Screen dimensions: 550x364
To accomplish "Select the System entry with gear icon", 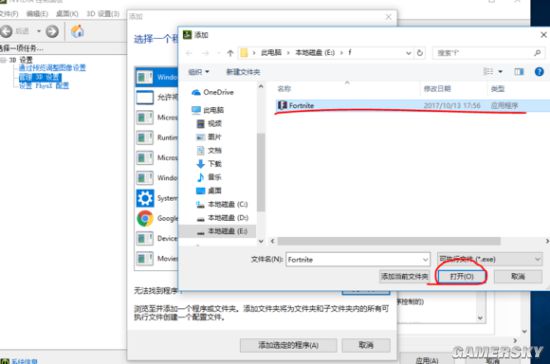I will (x=145, y=198).
